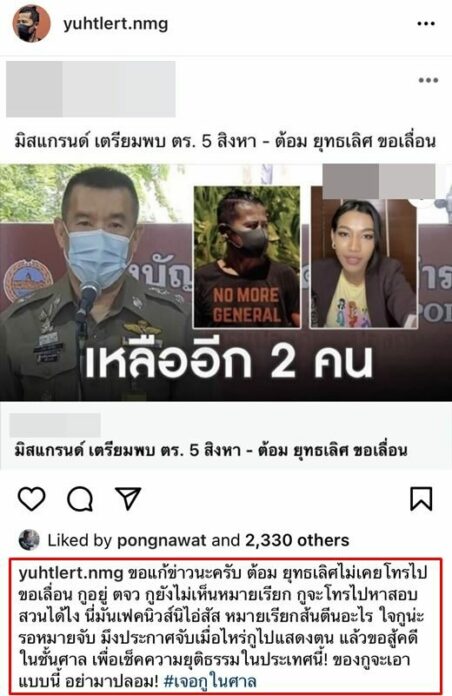Open pongnawat's profile from likes line

pos(162,540)
